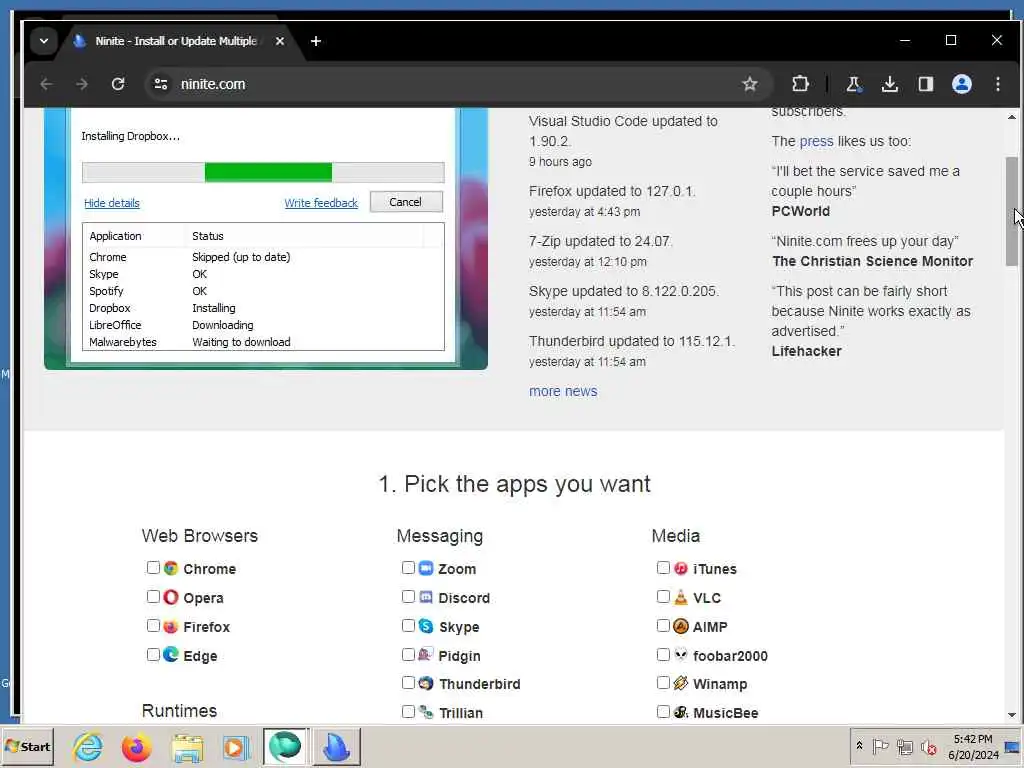Click the Edge app icon in list
Image resolution: width=1024 pixels, height=768 pixels.
click(x=171, y=654)
